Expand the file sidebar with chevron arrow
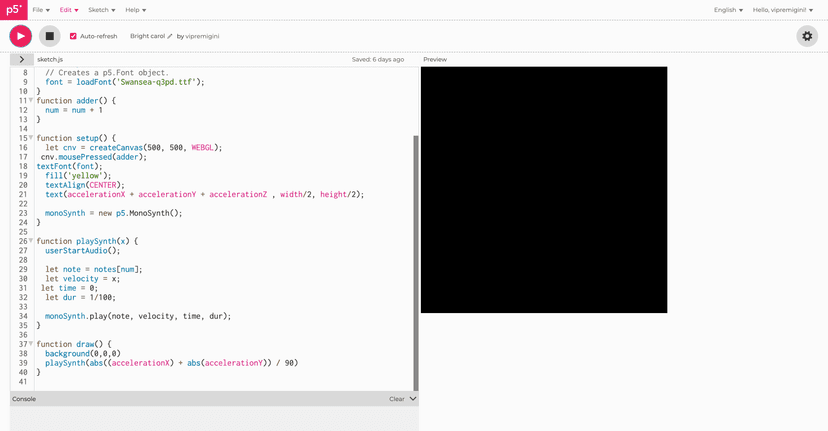Image resolution: width=828 pixels, height=431 pixels. (21, 60)
